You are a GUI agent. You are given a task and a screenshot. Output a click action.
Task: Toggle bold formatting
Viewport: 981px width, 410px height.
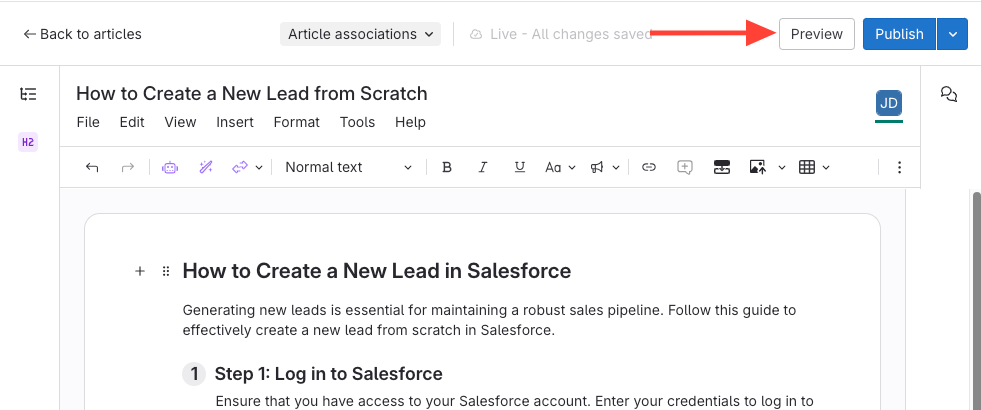point(447,167)
